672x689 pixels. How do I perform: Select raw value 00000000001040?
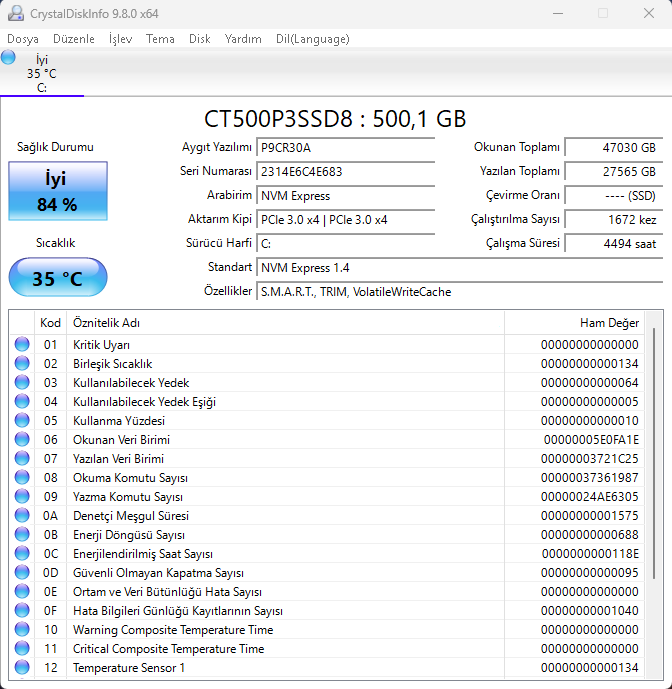point(589,611)
